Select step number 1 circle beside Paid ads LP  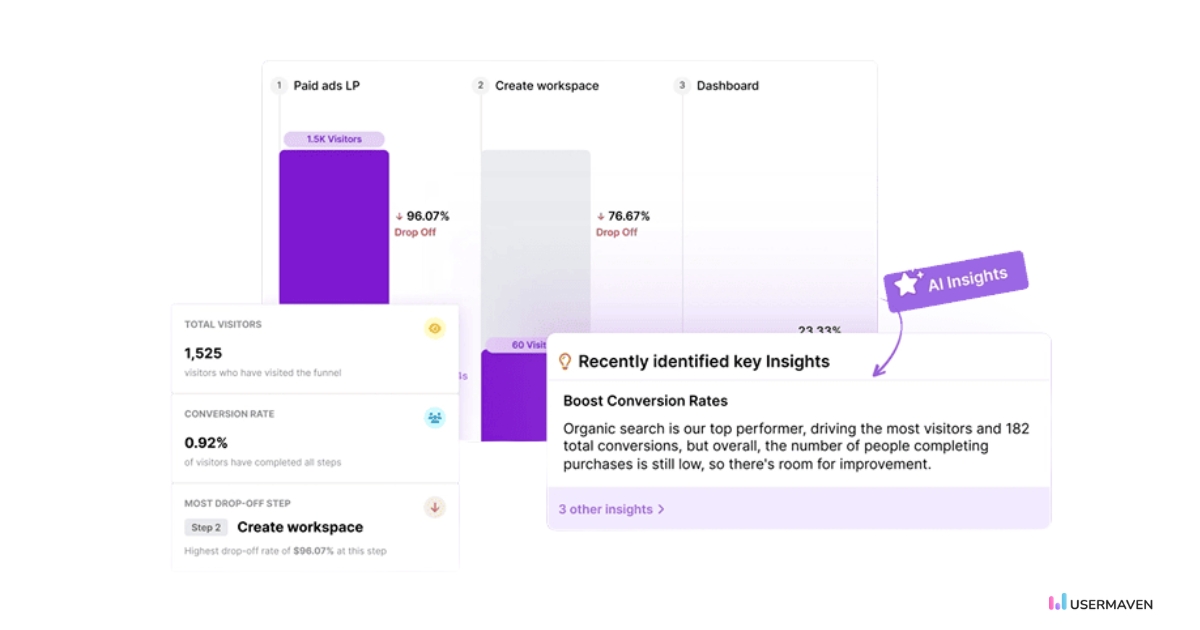click(x=279, y=85)
